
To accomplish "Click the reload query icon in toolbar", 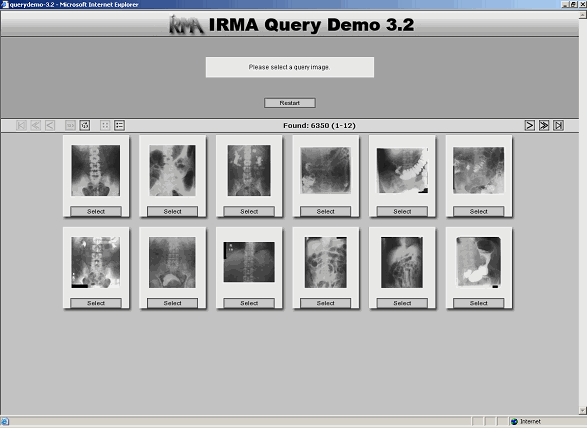I will coord(85,125).
